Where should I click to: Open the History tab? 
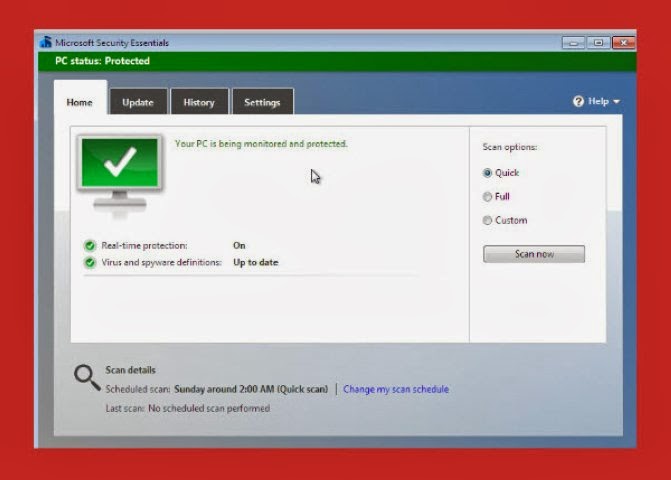[199, 101]
